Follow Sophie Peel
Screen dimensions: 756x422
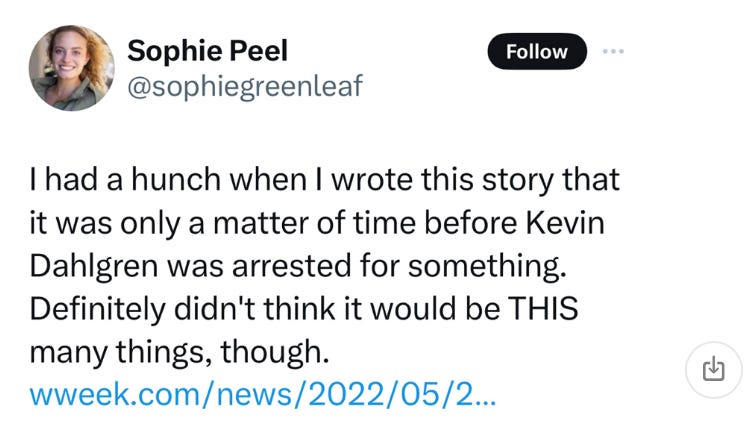tap(537, 51)
